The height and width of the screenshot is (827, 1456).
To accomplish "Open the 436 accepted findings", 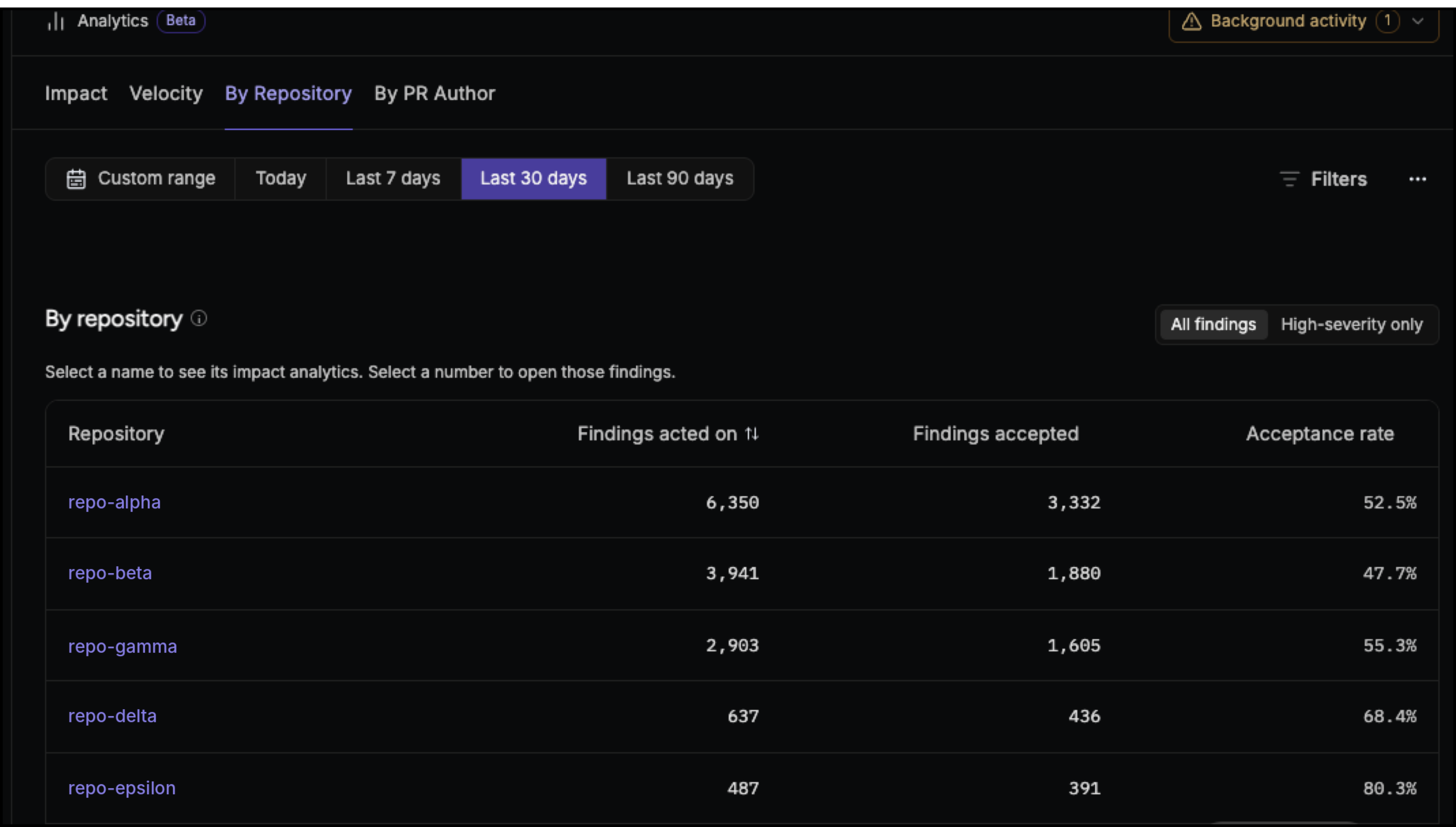I will [x=1084, y=716].
